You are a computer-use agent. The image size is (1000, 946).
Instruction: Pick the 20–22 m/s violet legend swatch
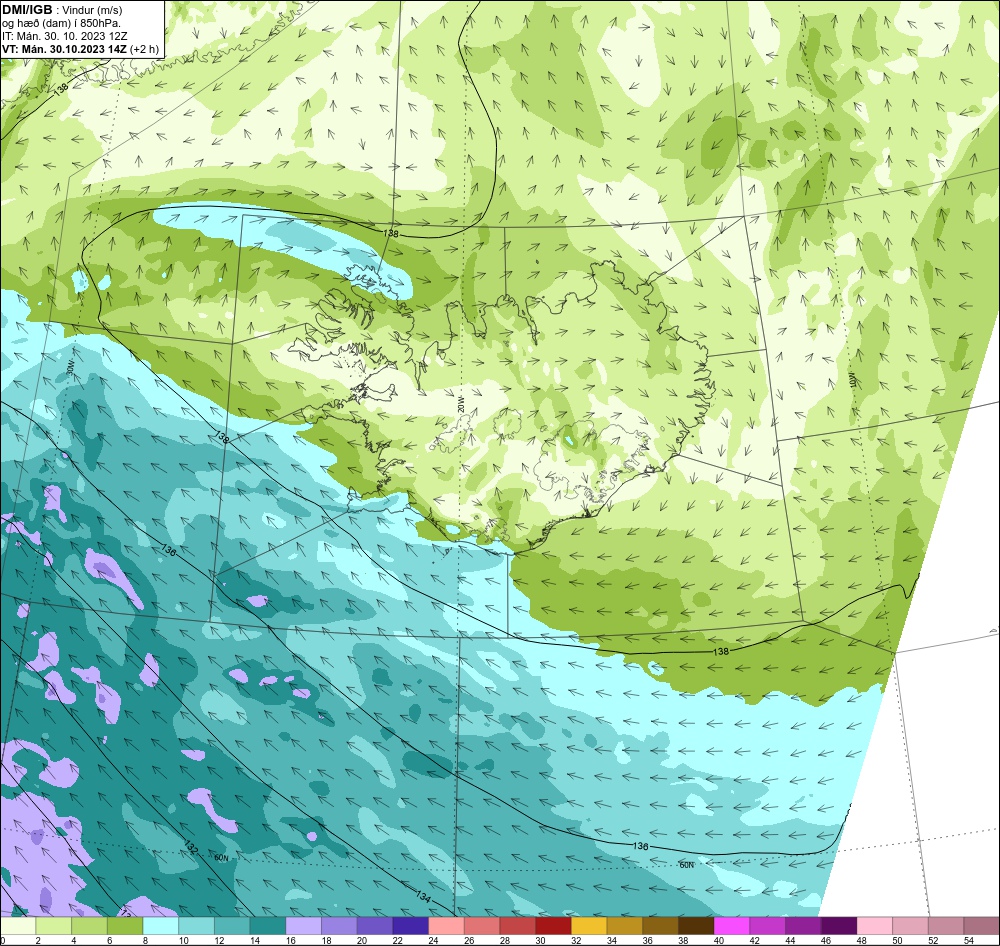point(375,926)
